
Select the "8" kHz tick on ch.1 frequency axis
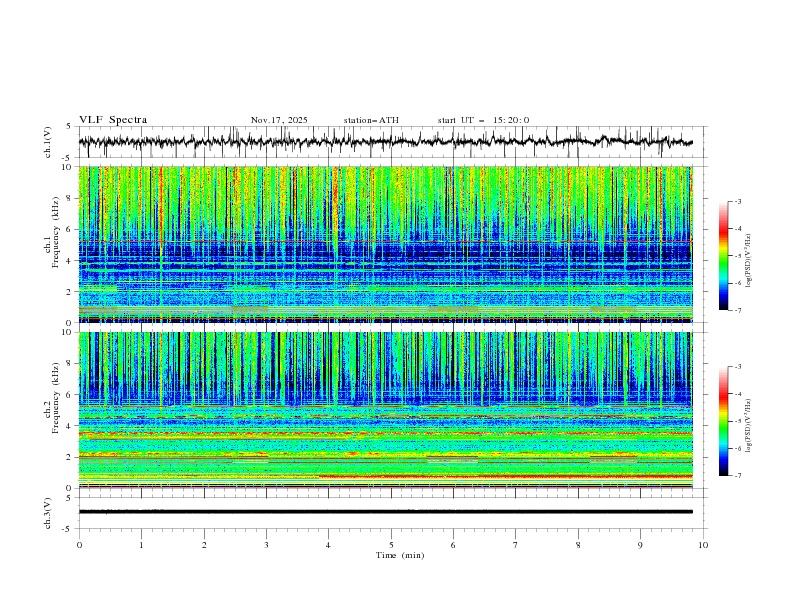pyautogui.click(x=70, y=198)
